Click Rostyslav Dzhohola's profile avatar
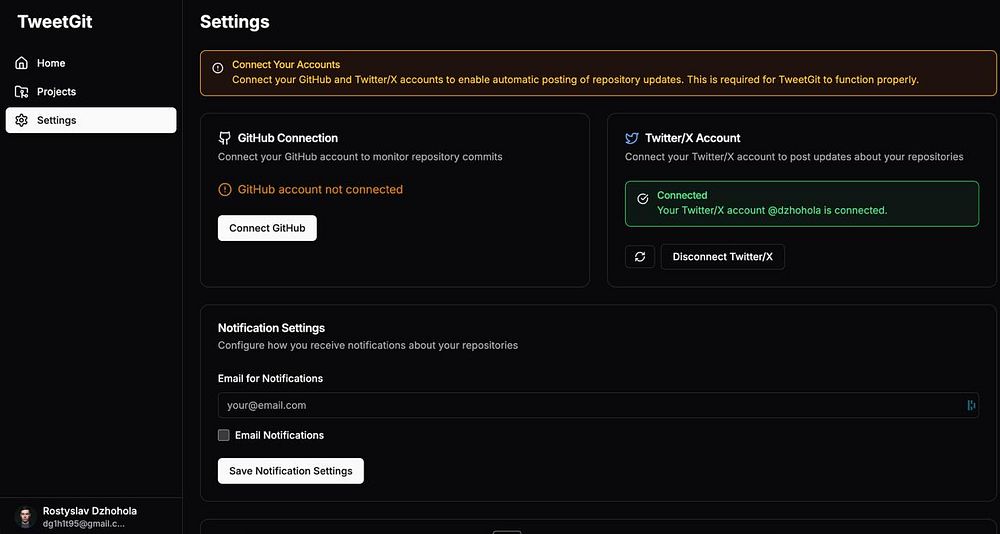This screenshot has width=1000, height=534. click(26, 517)
